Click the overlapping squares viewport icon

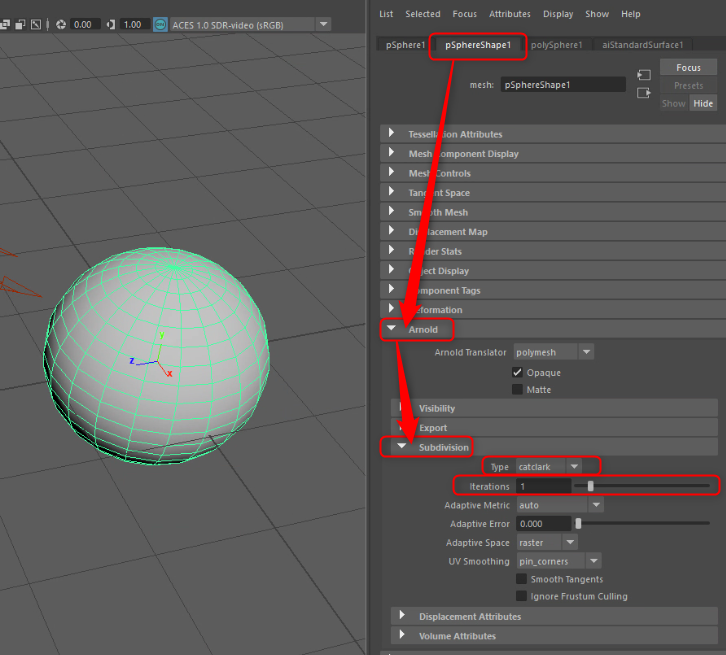click(x=20, y=25)
